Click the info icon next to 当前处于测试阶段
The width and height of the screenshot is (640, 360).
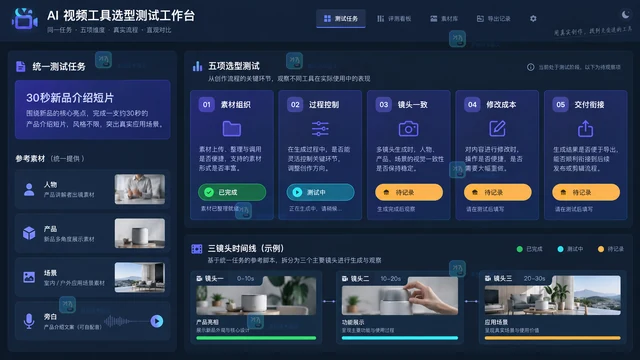(530, 67)
